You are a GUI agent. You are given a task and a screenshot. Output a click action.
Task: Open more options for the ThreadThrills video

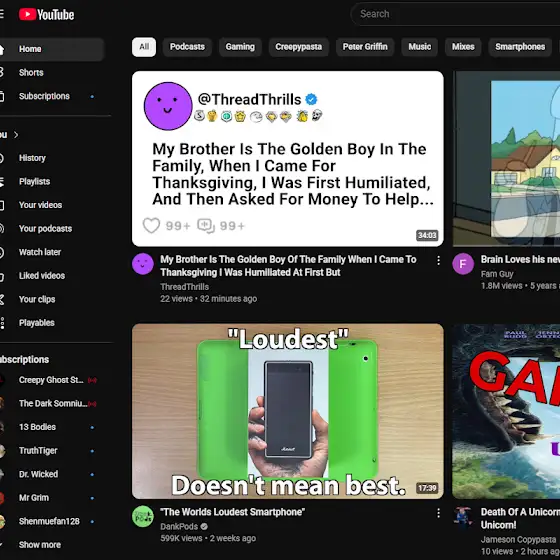click(438, 261)
